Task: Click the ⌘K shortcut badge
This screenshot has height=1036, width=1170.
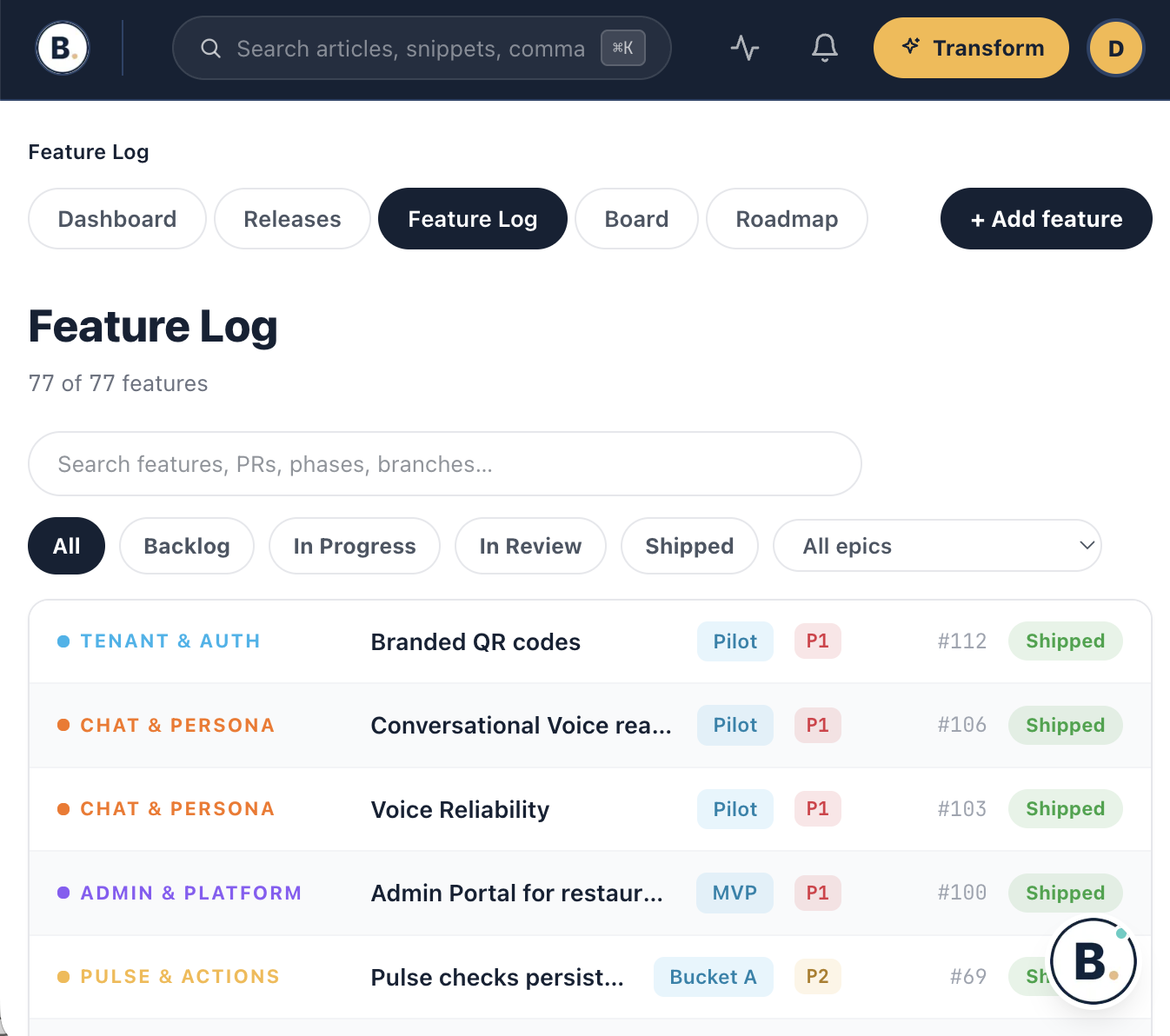Action: tap(623, 48)
